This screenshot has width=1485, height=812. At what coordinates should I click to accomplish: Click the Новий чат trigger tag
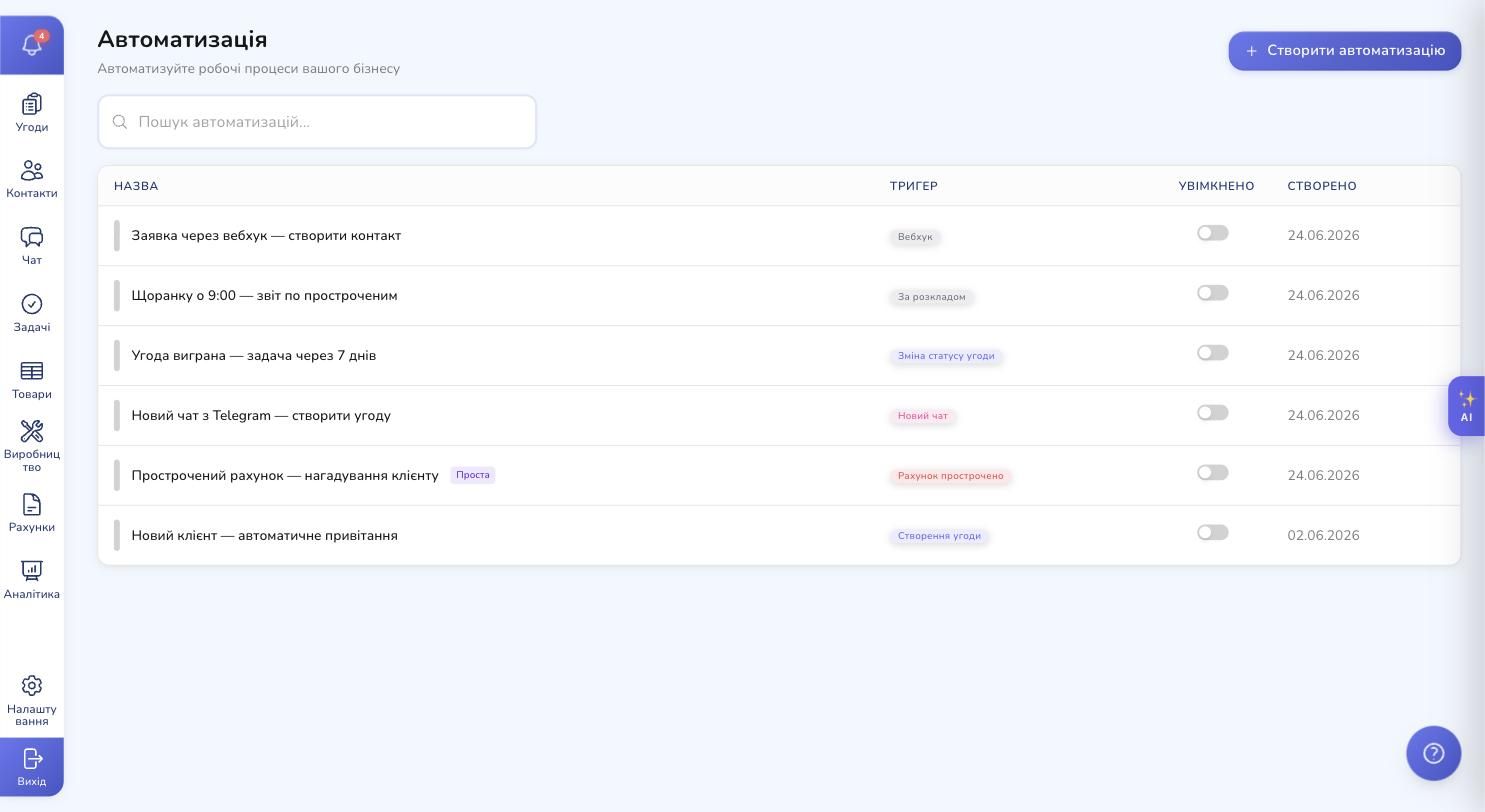point(923,416)
